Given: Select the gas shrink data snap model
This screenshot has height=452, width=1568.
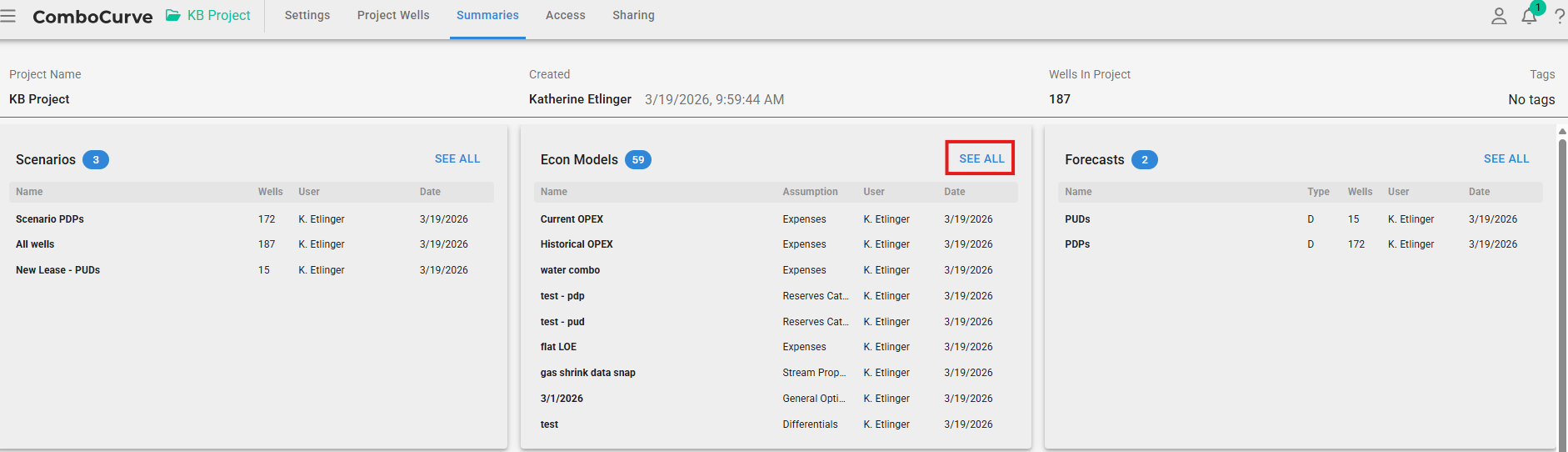Looking at the screenshot, I should [587, 373].
